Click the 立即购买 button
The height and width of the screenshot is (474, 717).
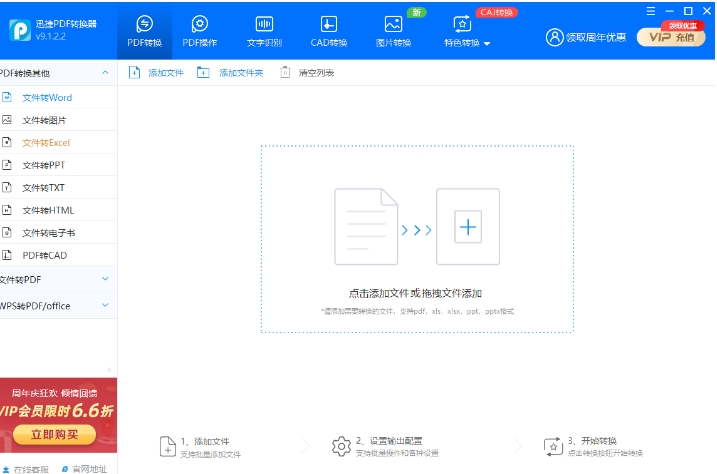(x=54, y=434)
